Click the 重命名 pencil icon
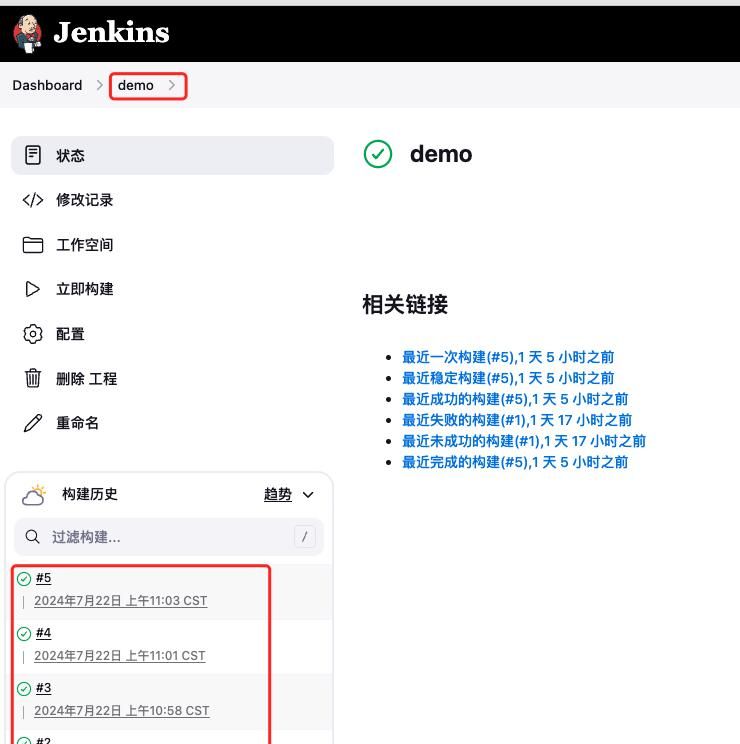 (x=33, y=423)
